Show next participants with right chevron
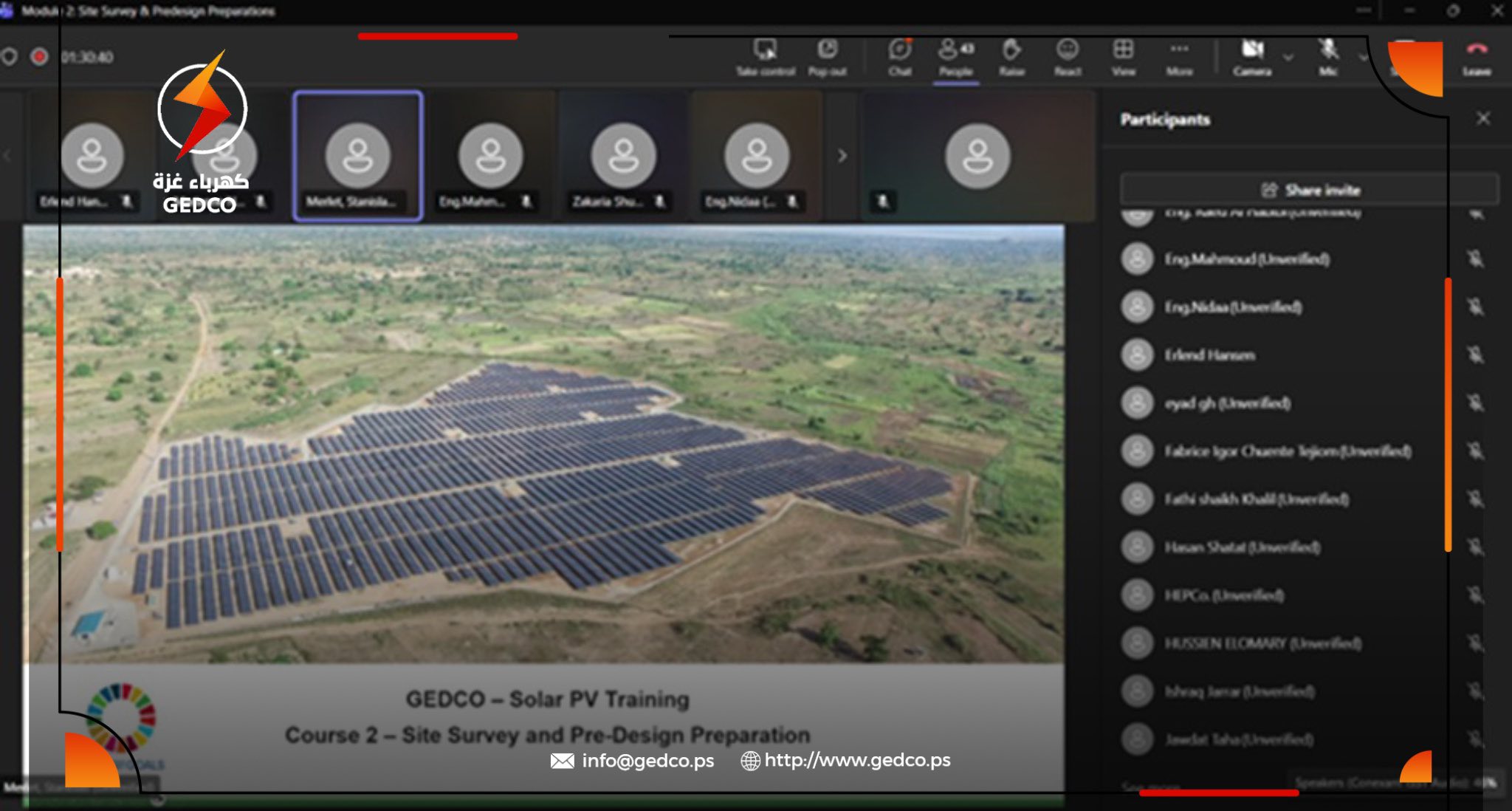 [842, 156]
